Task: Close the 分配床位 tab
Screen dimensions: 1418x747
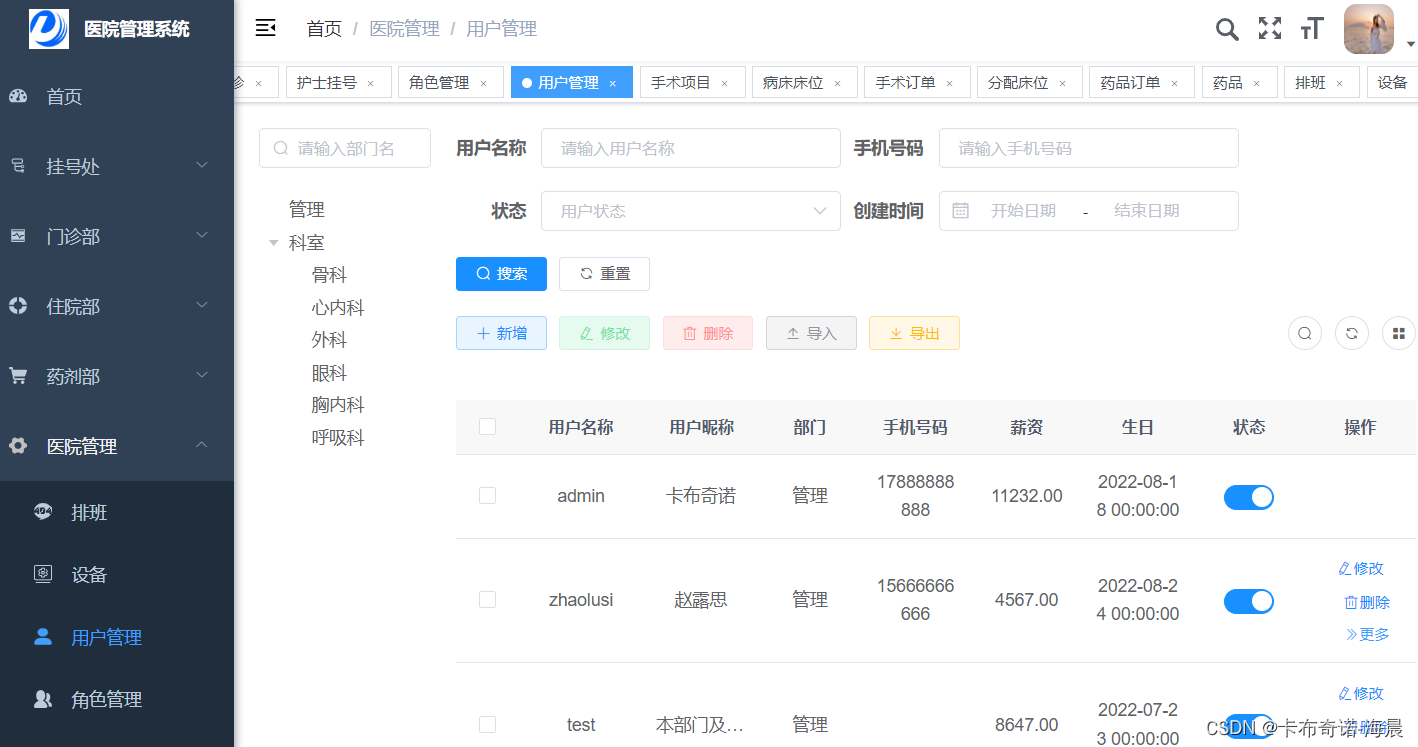Action: (x=1062, y=83)
